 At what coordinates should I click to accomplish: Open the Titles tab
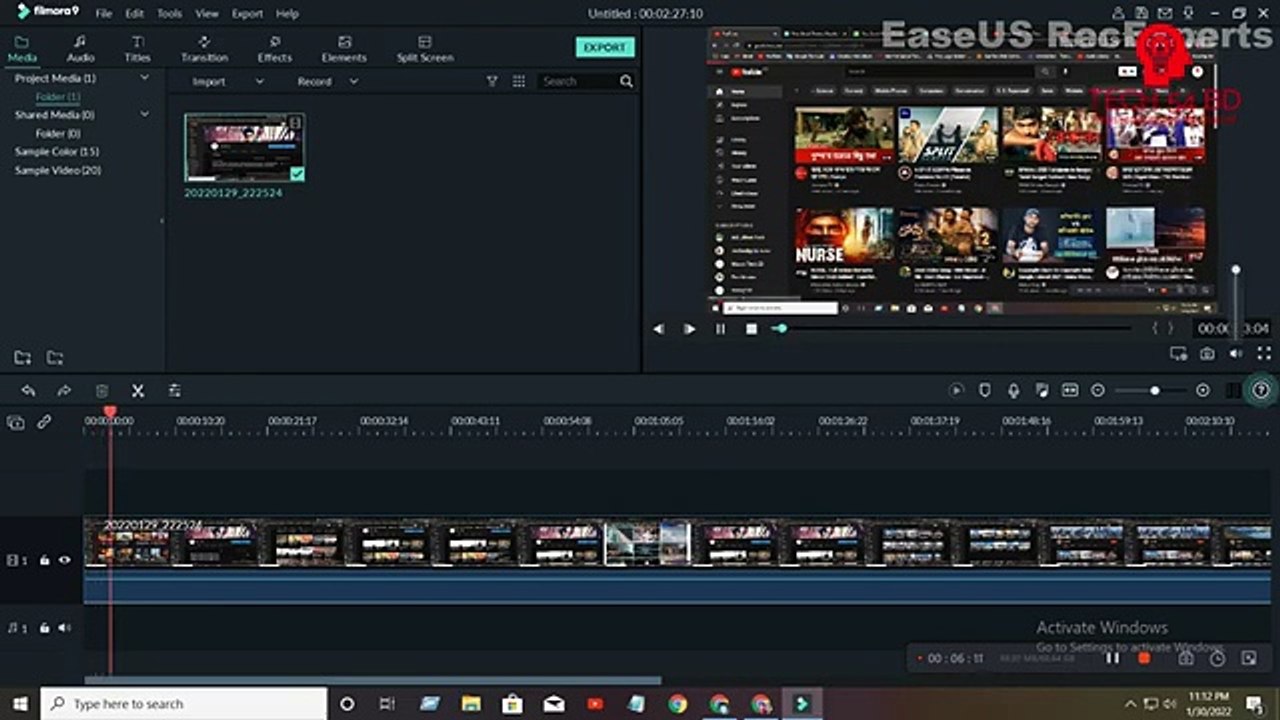coord(138,49)
